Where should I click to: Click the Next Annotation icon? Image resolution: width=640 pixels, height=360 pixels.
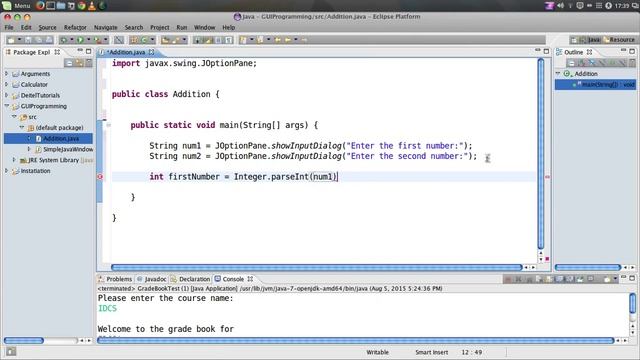pos(243,40)
